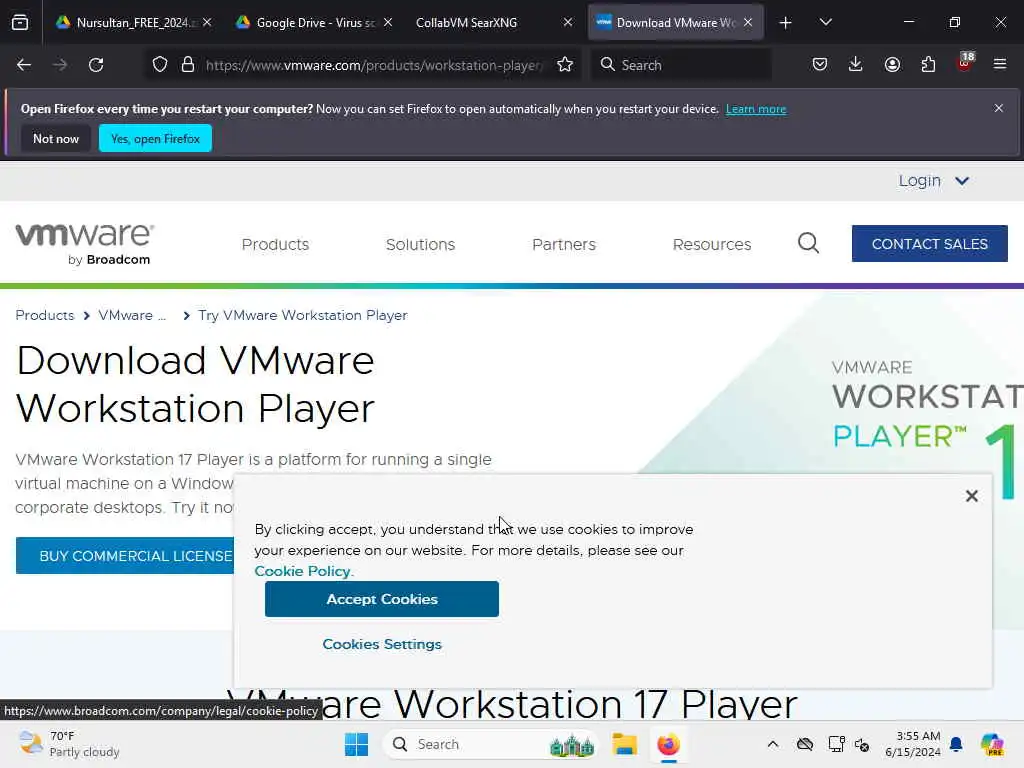Click the notification bell in taskbar

tap(956, 744)
